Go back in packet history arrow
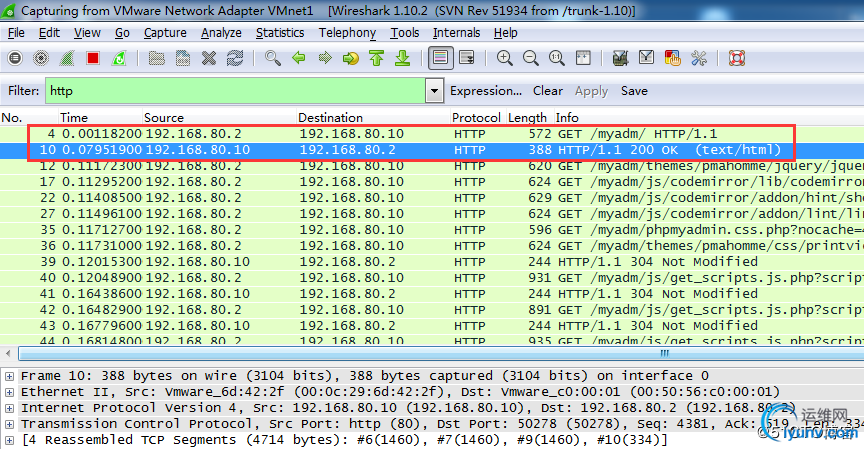The height and width of the screenshot is (449, 864). click(x=299, y=58)
